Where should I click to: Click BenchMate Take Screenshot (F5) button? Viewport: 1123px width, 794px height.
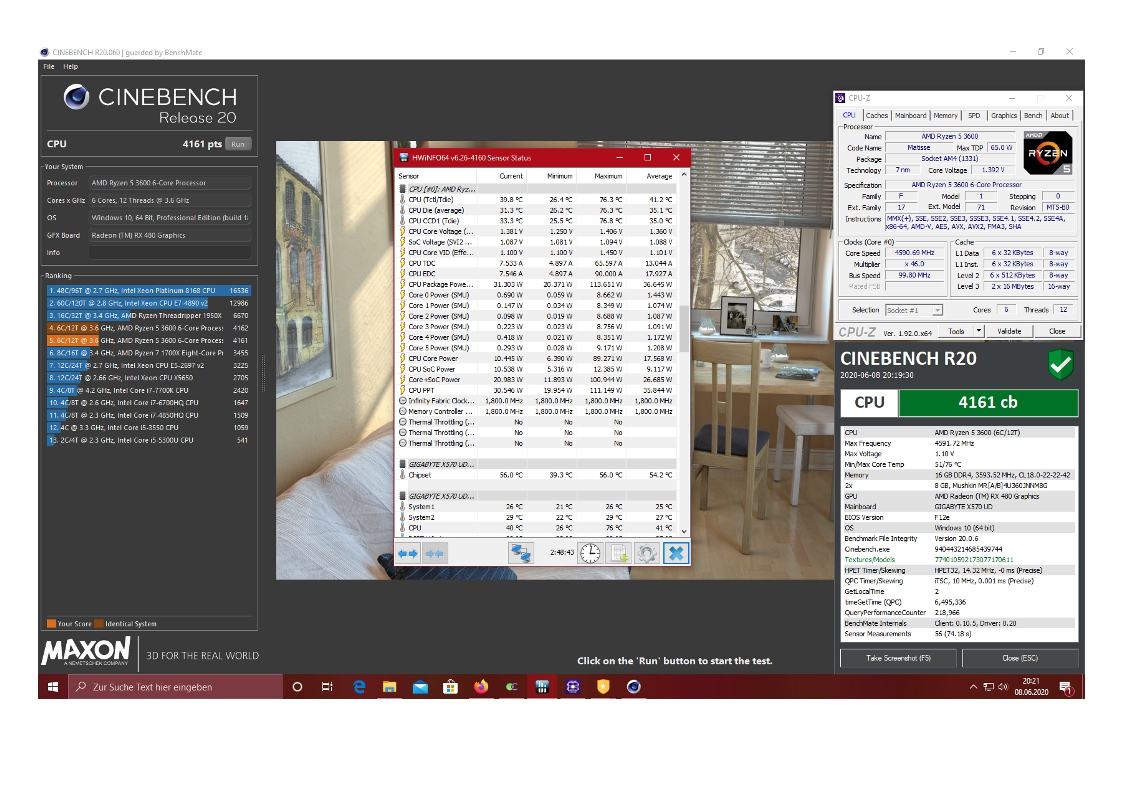[898, 658]
